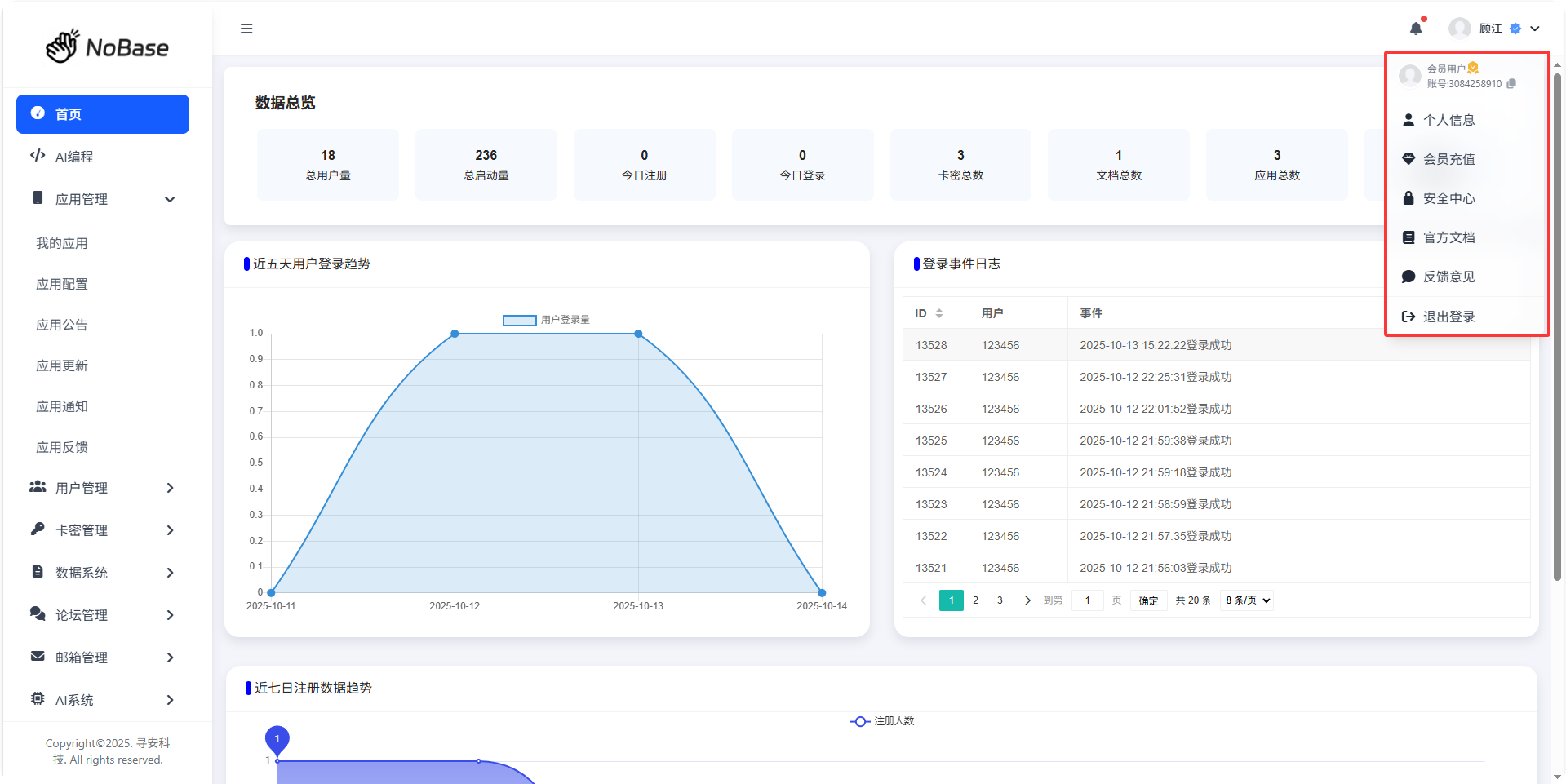Toggle 用户登录量 legend in chart
1566x784 pixels.
coord(545,320)
